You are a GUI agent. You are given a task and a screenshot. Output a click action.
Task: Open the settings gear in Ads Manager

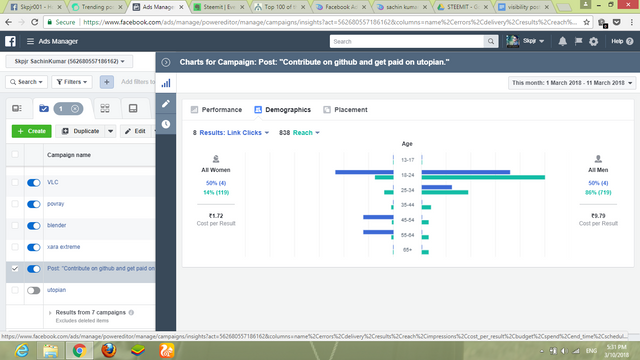click(593, 41)
